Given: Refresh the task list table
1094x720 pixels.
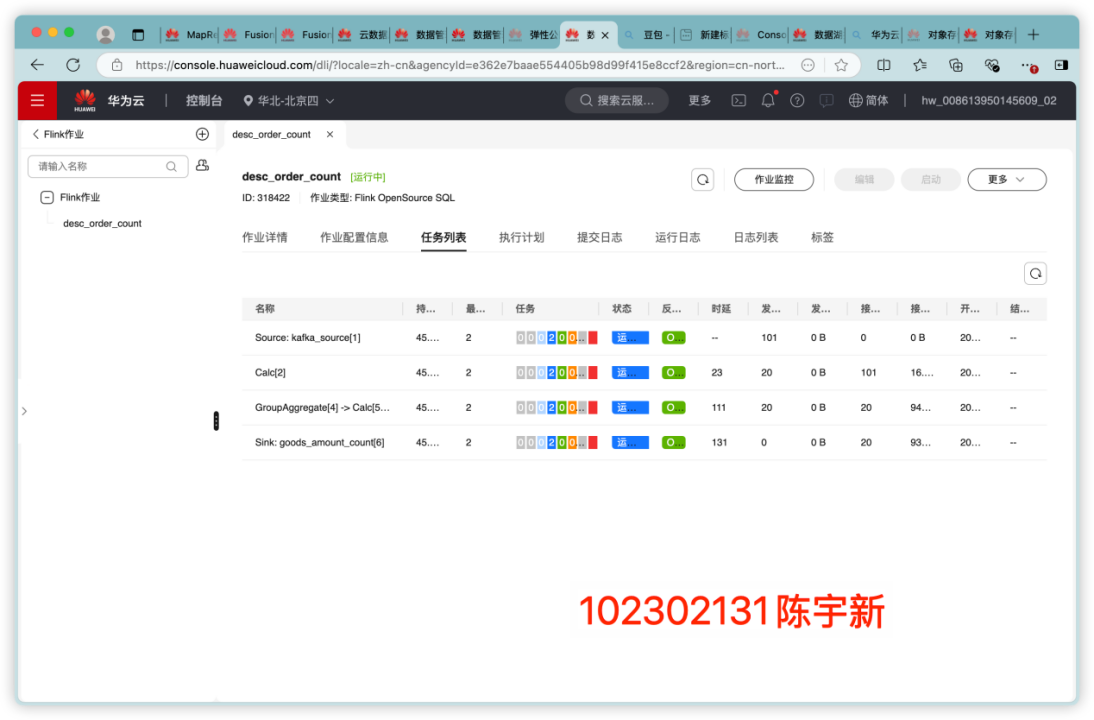Looking at the screenshot, I should tap(1035, 273).
